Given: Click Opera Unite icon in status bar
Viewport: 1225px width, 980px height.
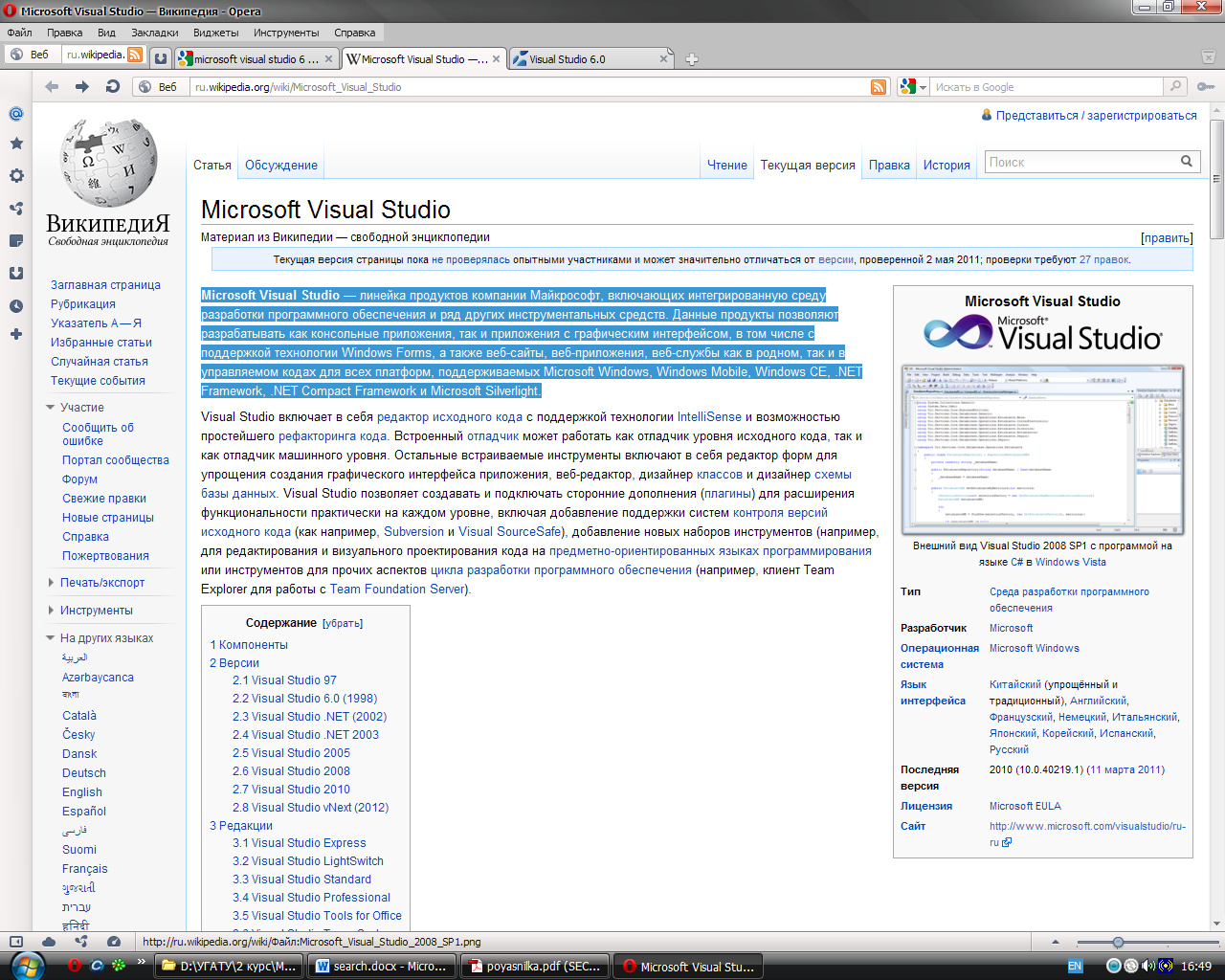Looking at the screenshot, I should tap(81, 942).
